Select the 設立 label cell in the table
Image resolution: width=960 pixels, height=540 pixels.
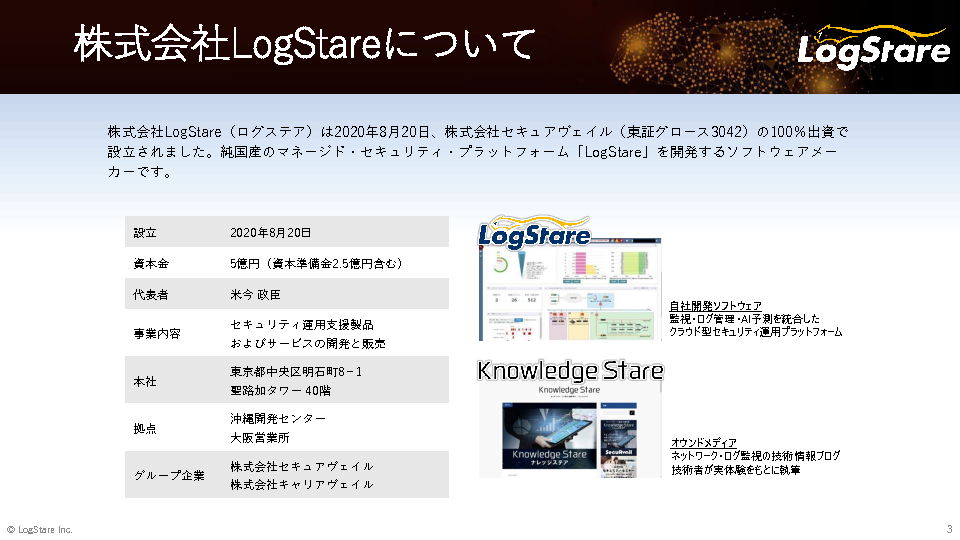(146, 232)
